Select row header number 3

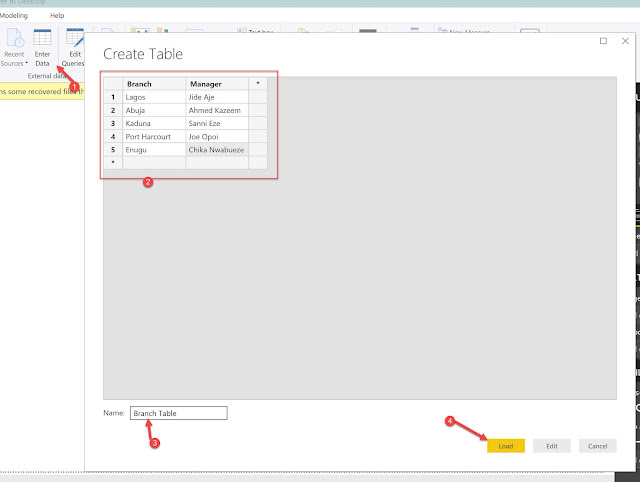(113, 123)
